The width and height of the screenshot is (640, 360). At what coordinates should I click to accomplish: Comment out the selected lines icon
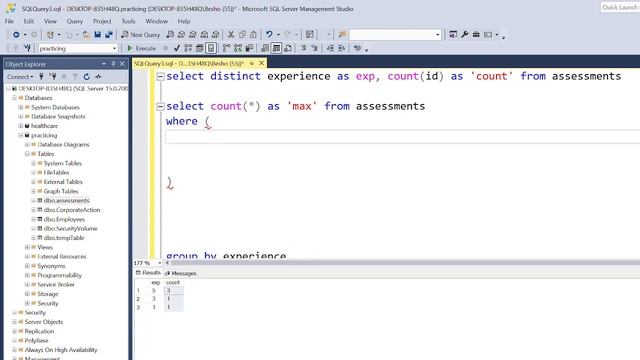coord(303,48)
